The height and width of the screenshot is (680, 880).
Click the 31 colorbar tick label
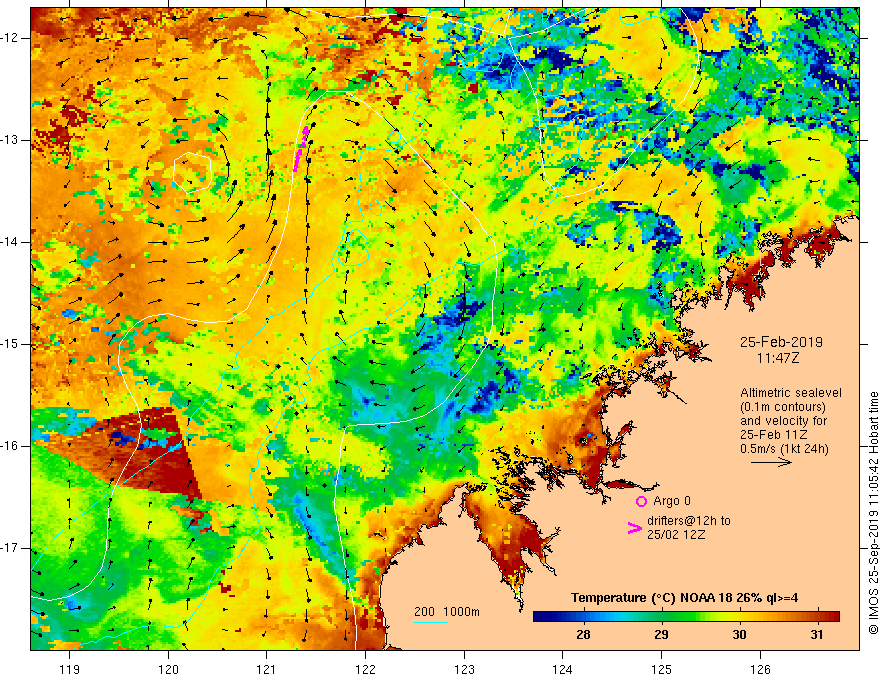coord(817,635)
